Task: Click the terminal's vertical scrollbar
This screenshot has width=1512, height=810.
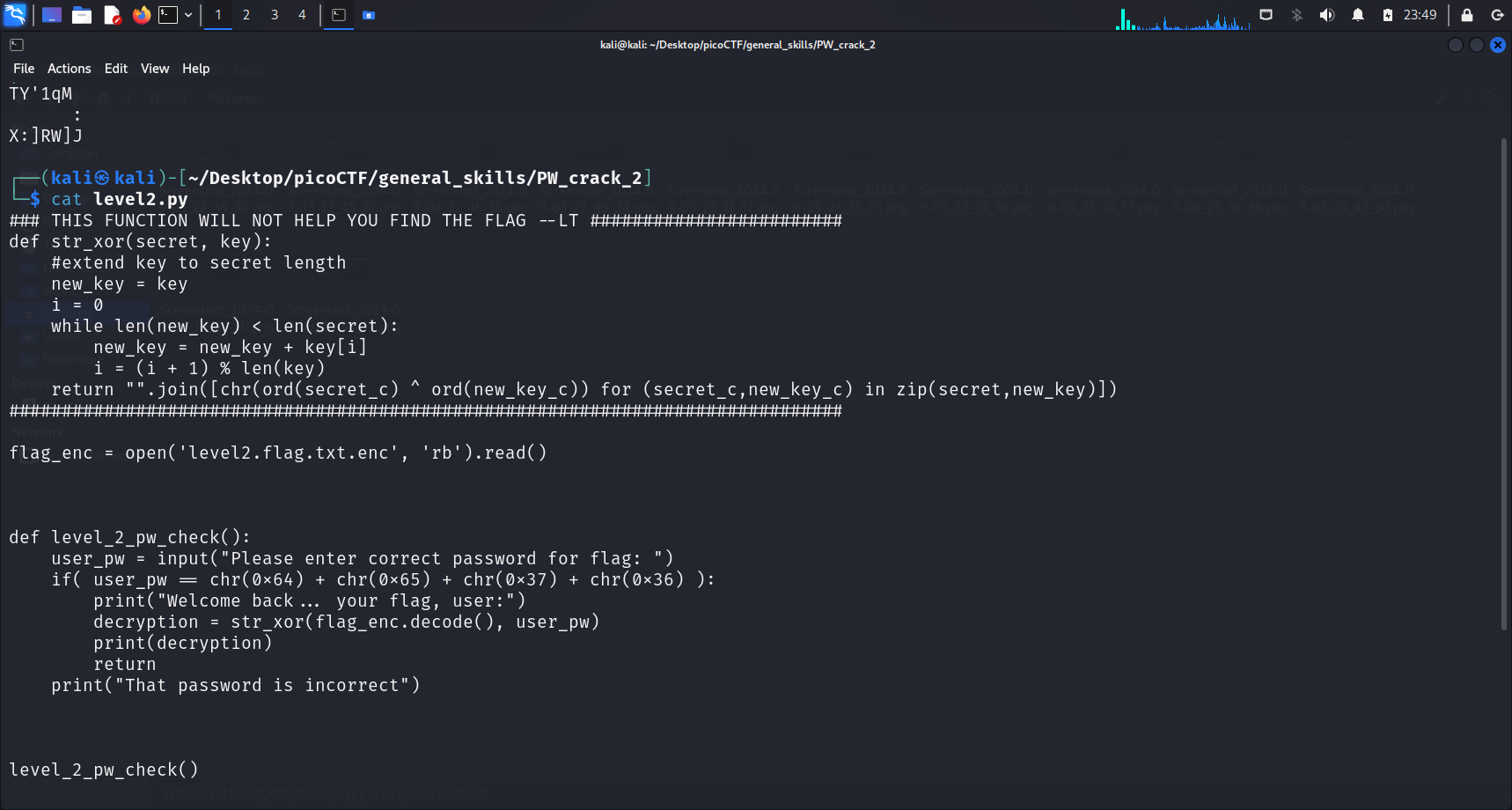Action: click(1504, 384)
